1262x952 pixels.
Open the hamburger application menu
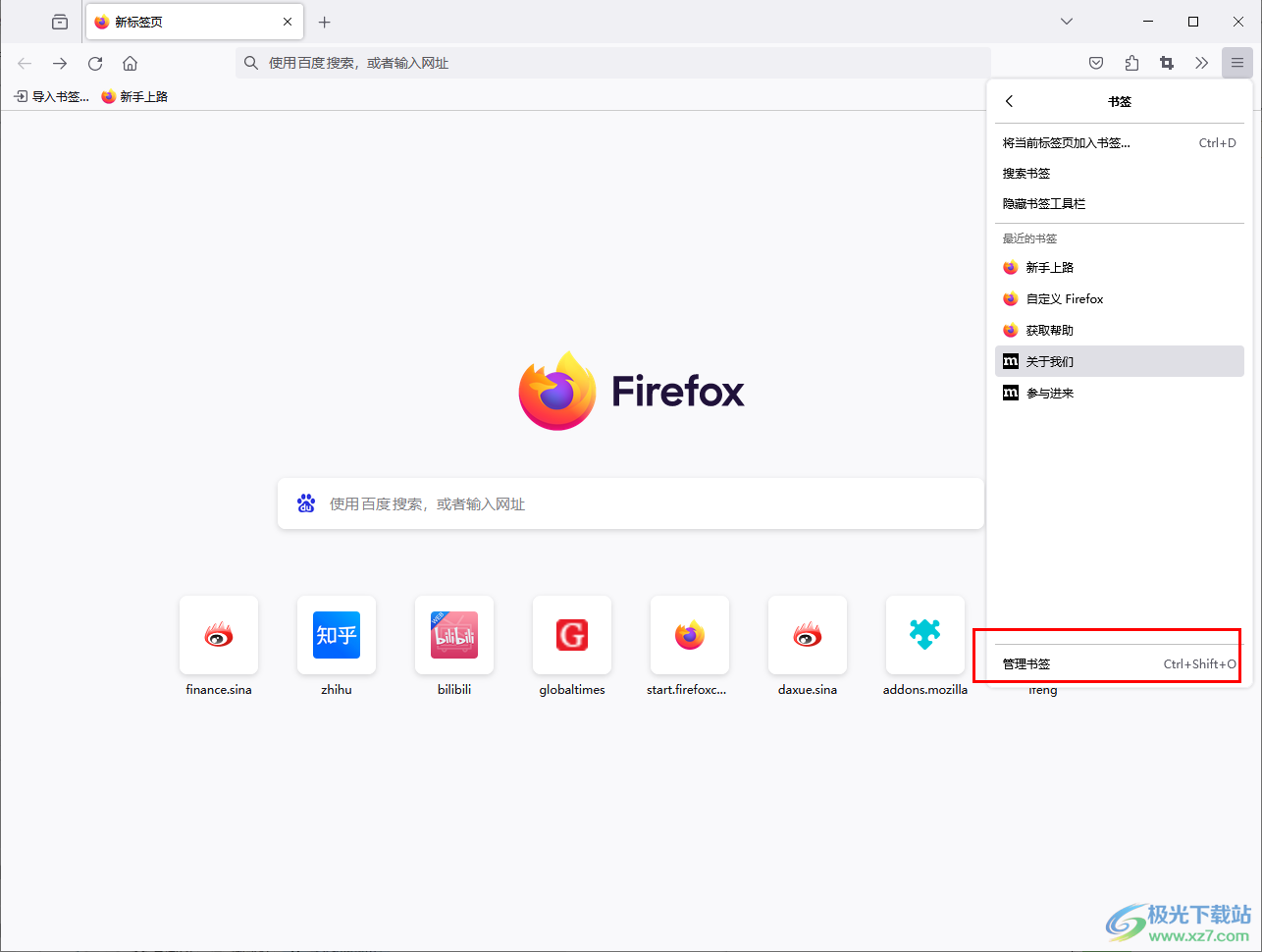1237,63
